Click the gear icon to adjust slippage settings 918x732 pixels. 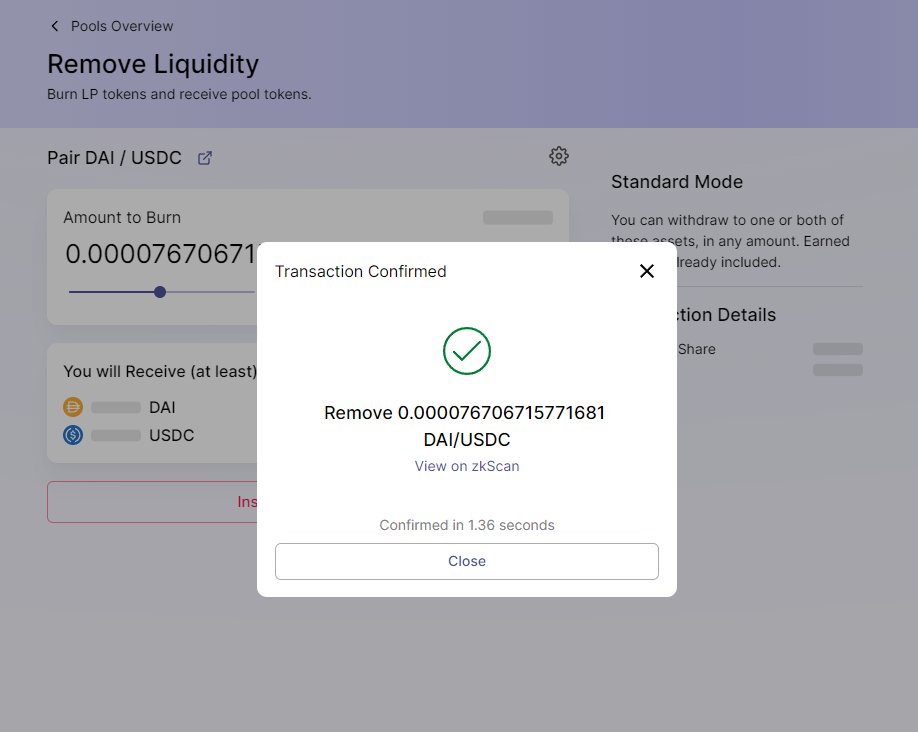559,156
